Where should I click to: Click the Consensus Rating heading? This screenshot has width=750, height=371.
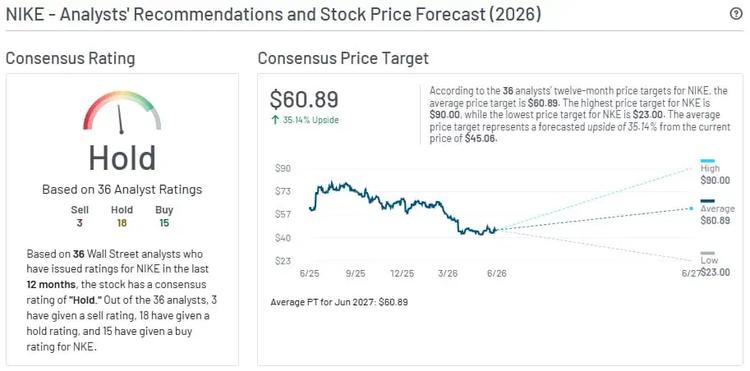pos(70,59)
